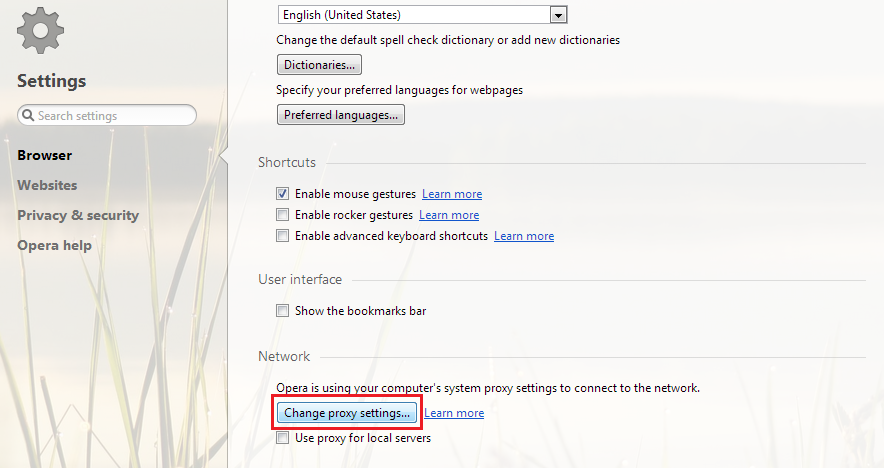
Task: Open Learn more for advanced keyboard shortcuts
Action: click(524, 236)
